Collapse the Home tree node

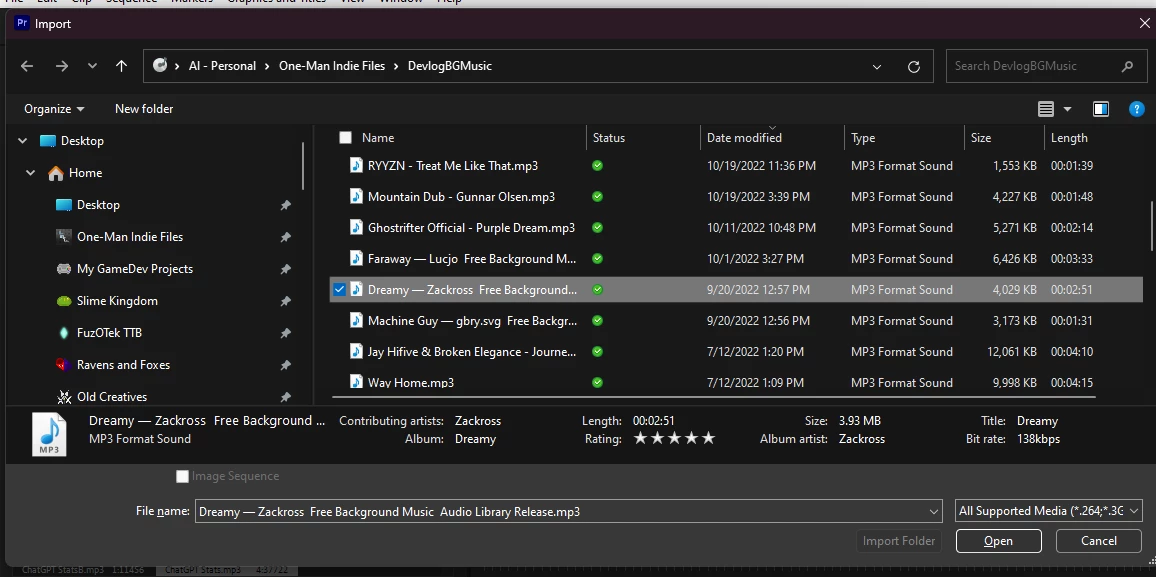click(30, 173)
